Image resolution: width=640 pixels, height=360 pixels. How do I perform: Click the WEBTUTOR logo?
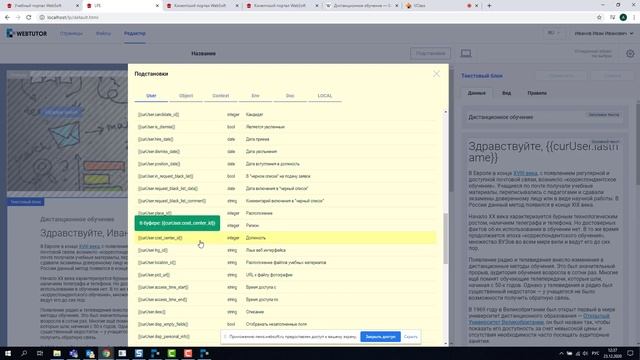pyautogui.click(x=27, y=33)
